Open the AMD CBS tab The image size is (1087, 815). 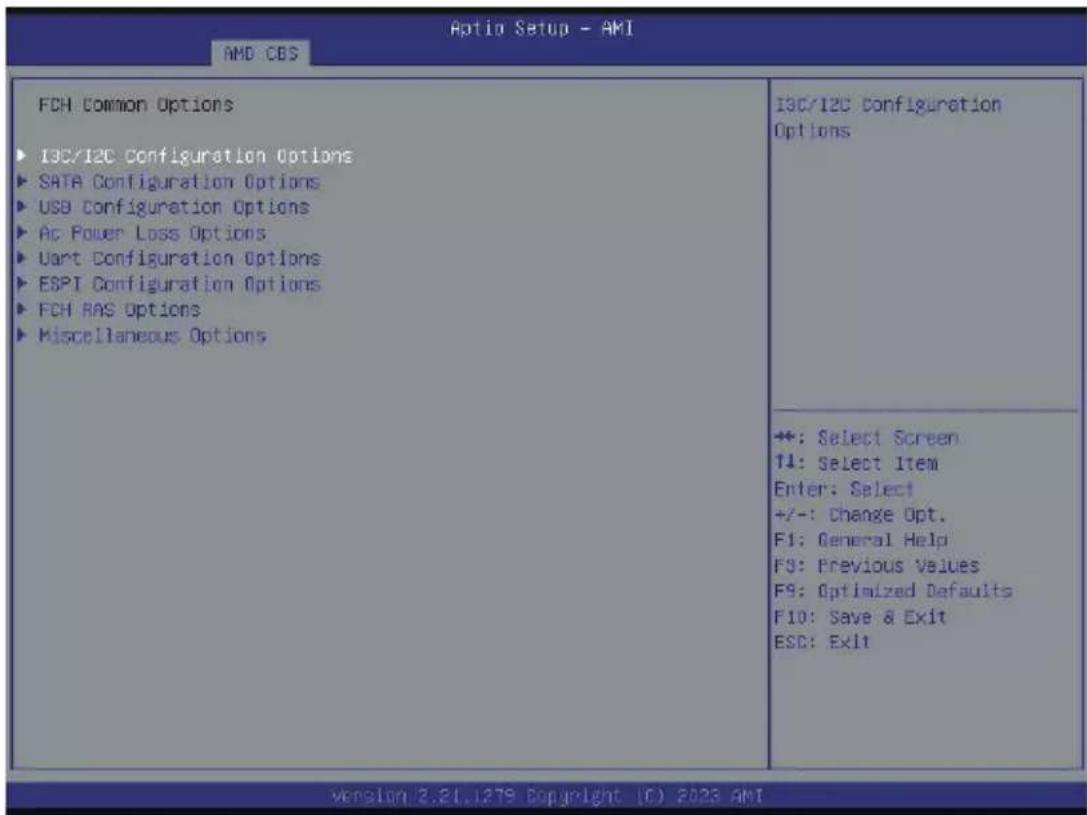click(261, 53)
